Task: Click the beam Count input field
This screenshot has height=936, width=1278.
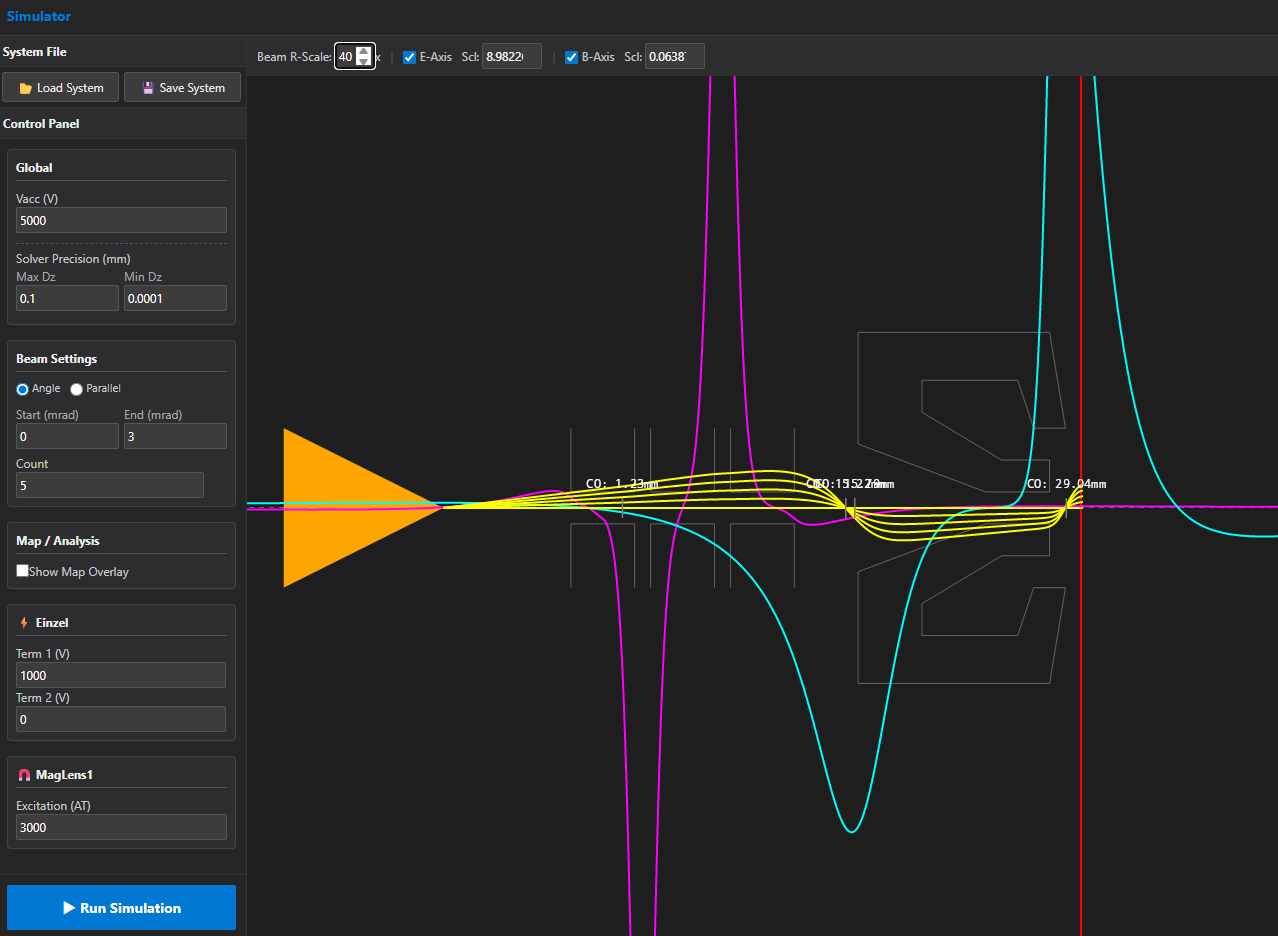Action: pos(110,485)
